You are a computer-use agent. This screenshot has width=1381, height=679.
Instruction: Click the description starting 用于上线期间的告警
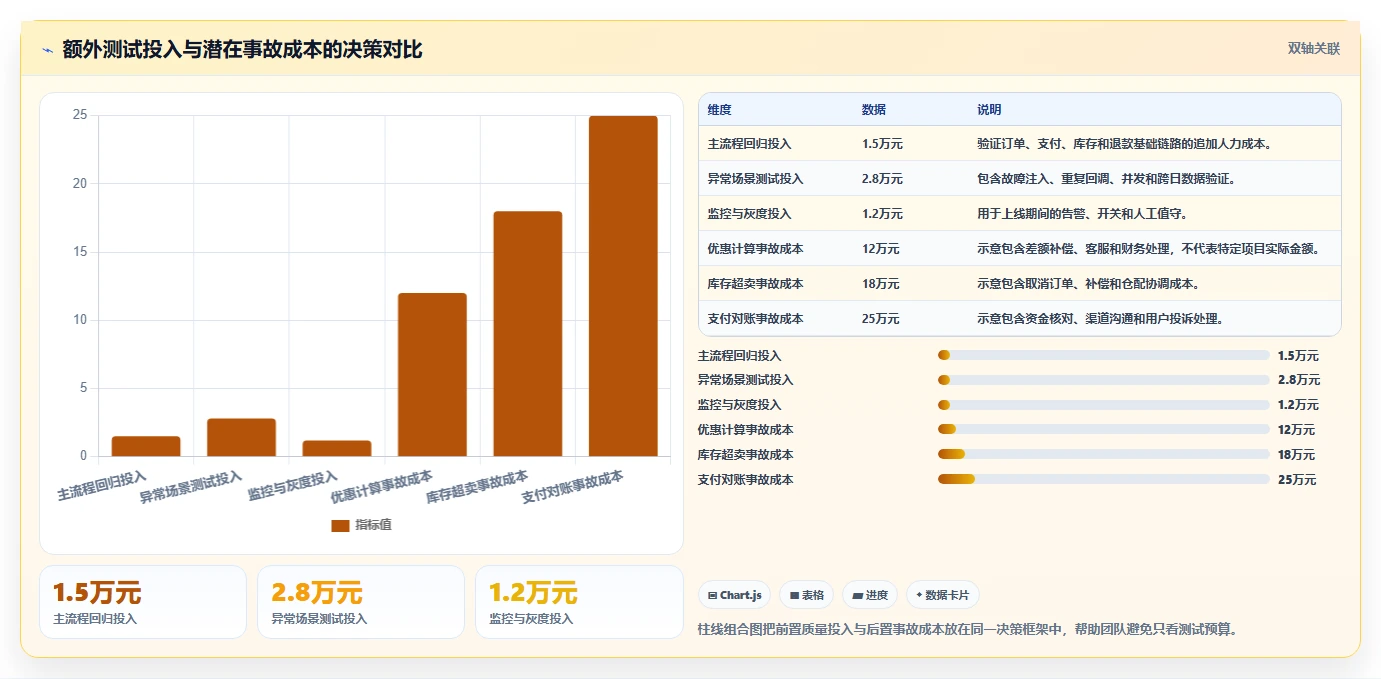(1082, 214)
